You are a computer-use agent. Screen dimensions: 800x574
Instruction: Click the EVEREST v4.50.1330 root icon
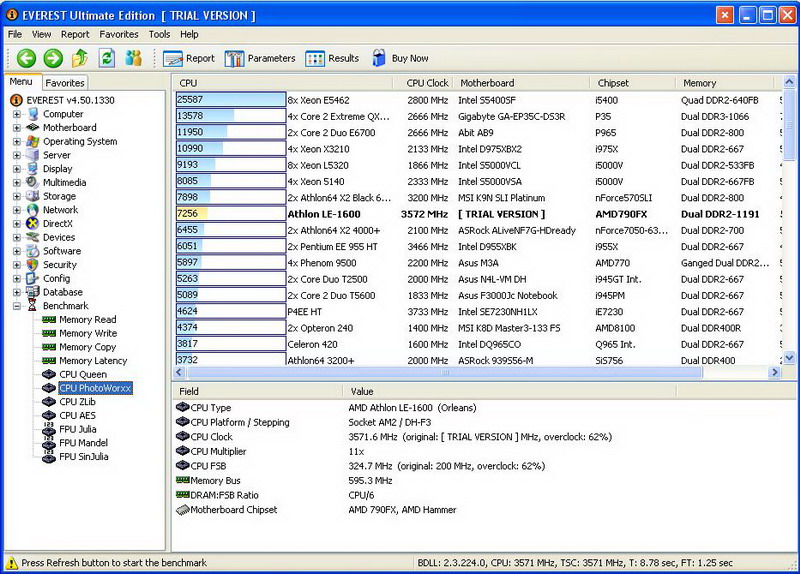pyautogui.click(x=16, y=100)
